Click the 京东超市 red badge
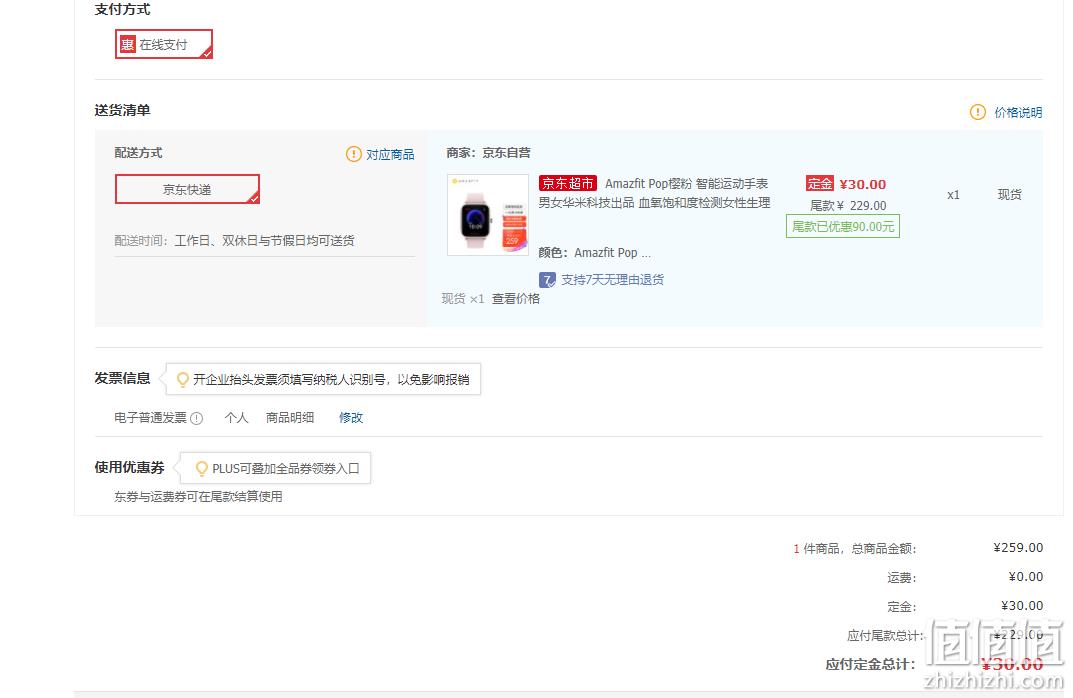Image resolution: width=1073 pixels, height=698 pixels. click(568, 183)
